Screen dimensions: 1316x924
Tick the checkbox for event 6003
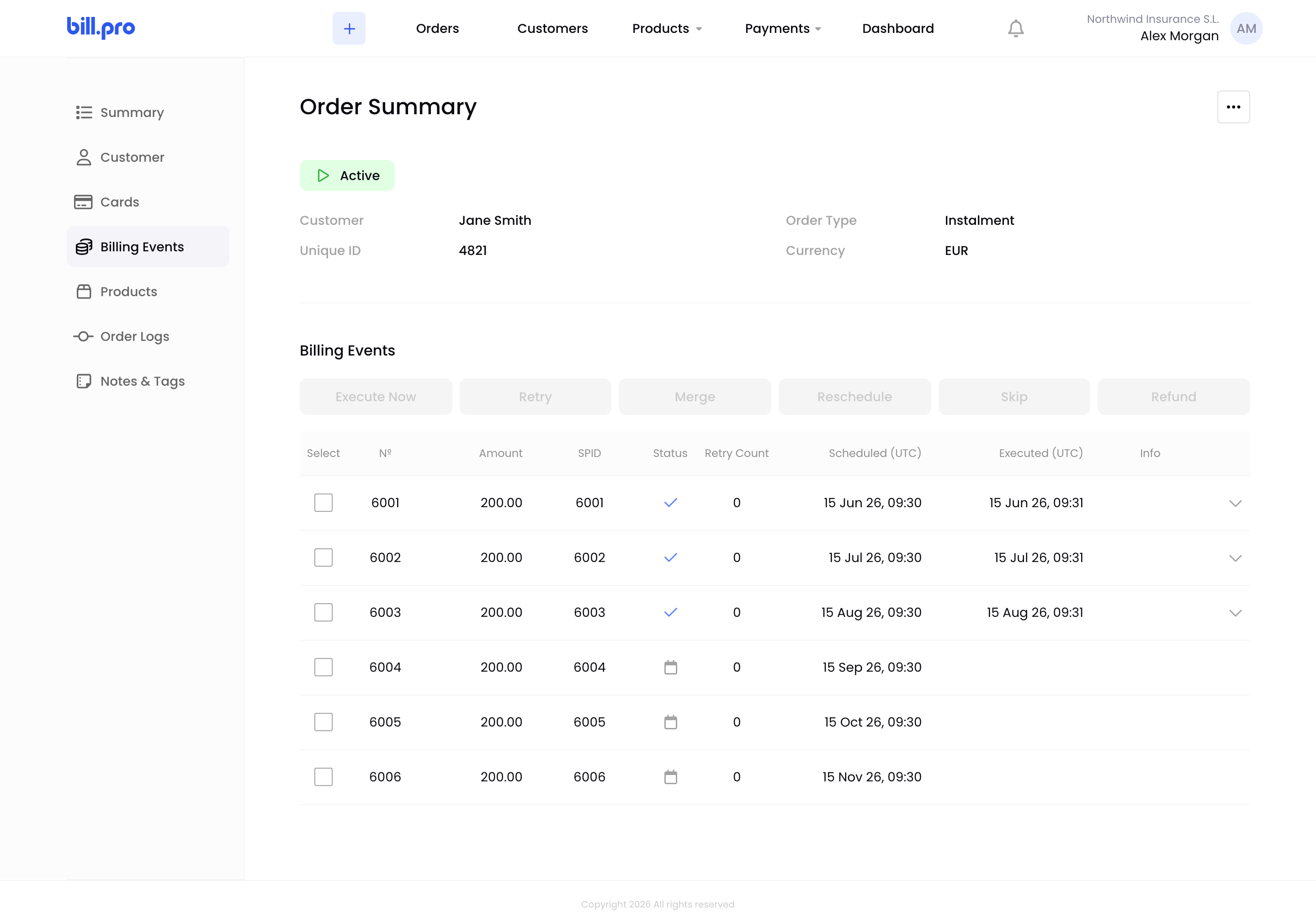323,612
